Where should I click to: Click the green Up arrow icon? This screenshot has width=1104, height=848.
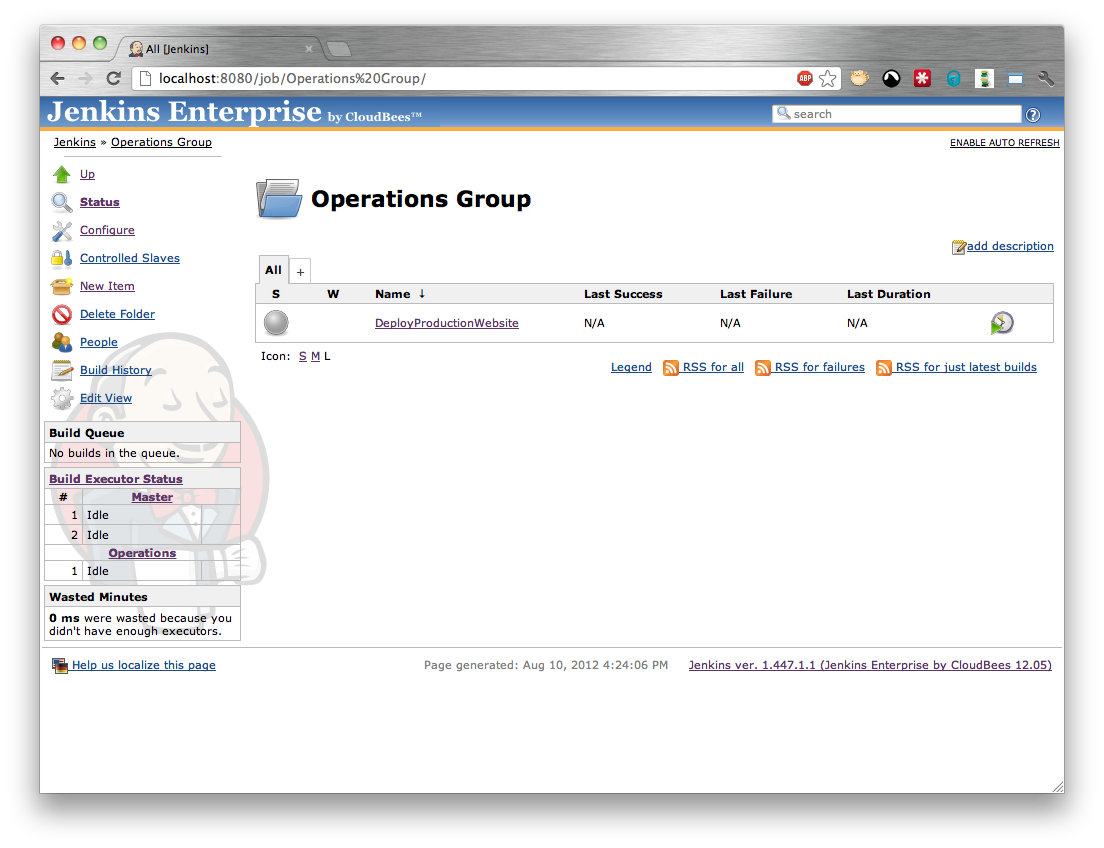coord(62,174)
